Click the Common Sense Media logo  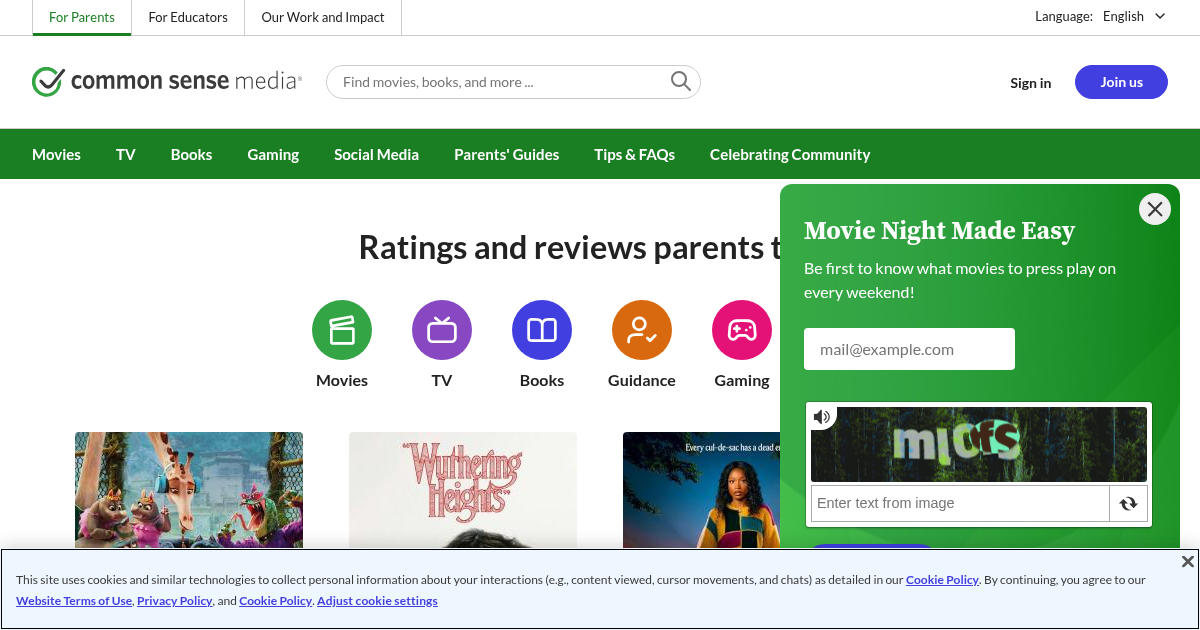(166, 81)
